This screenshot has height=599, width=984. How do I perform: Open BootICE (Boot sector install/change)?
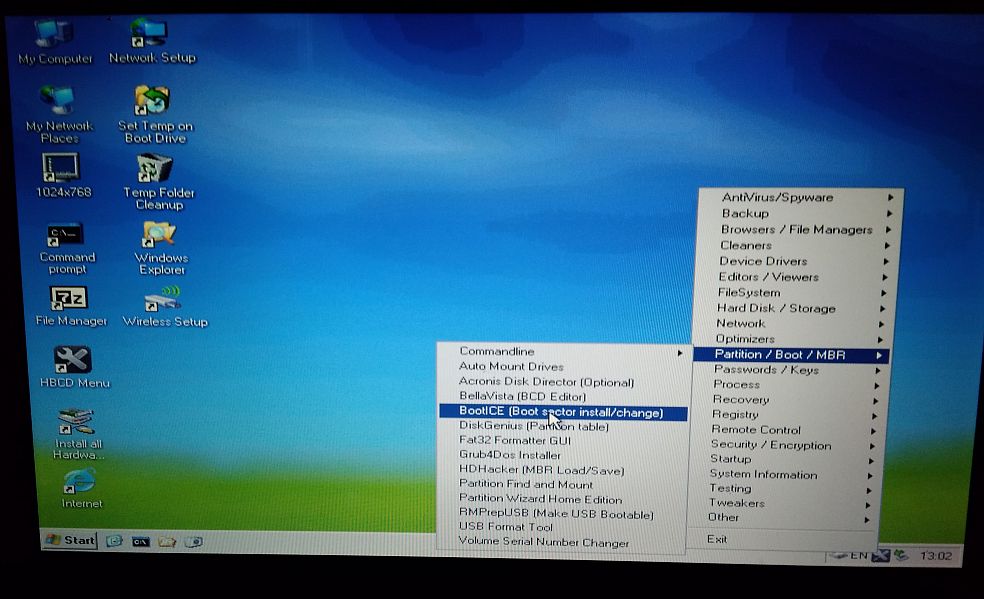563,412
